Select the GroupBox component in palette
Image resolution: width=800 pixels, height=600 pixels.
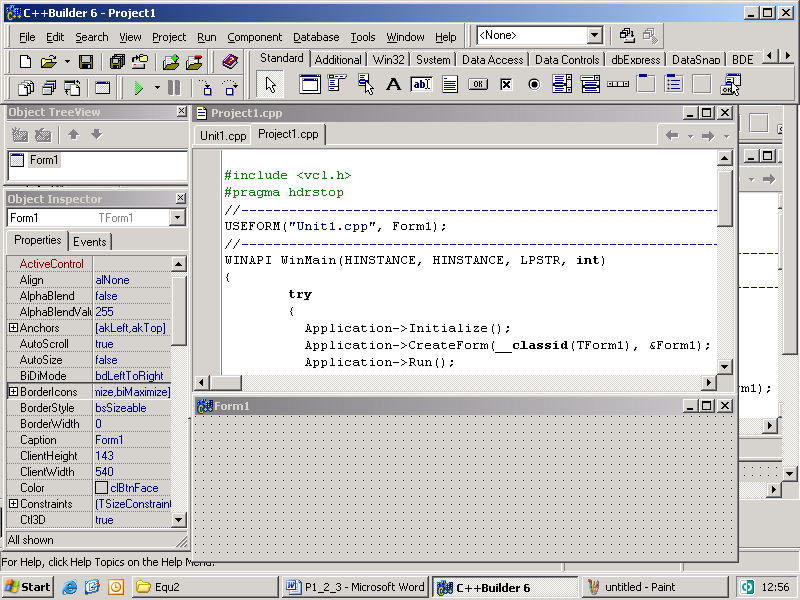point(646,84)
